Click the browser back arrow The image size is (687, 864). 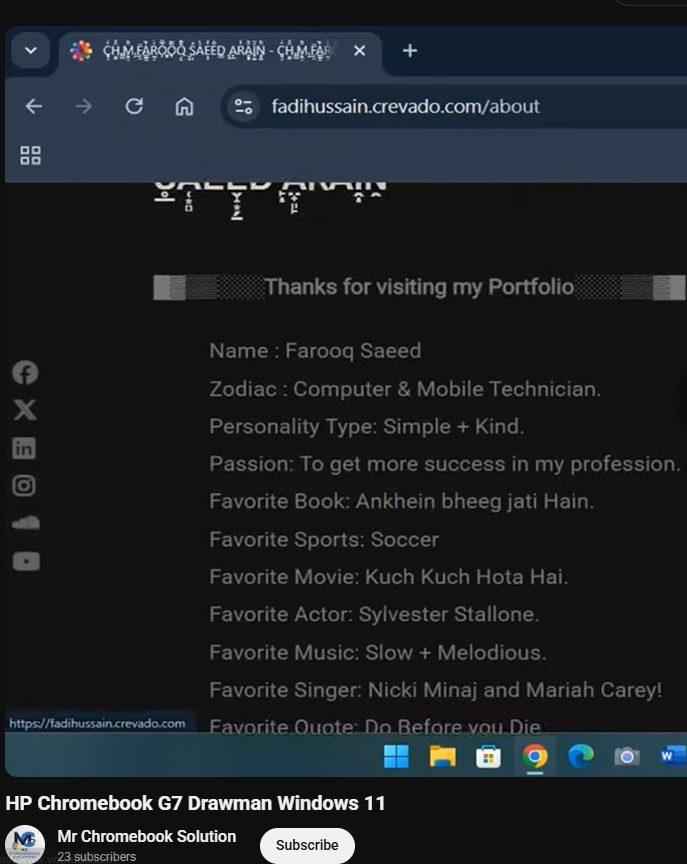click(34, 106)
